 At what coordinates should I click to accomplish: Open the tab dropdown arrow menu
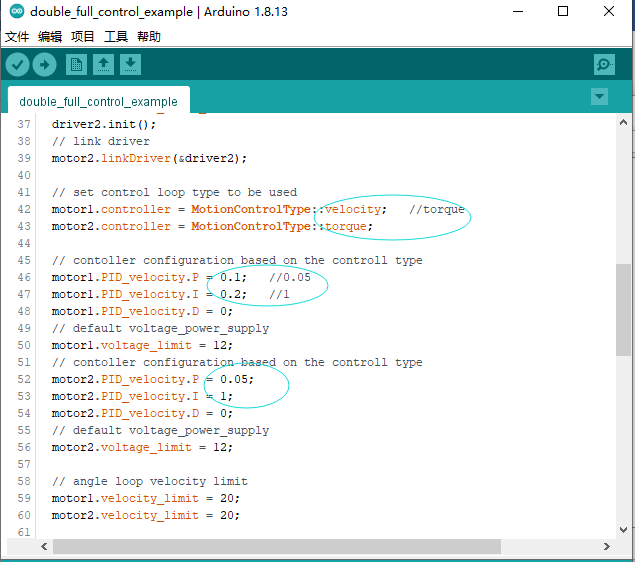click(599, 97)
